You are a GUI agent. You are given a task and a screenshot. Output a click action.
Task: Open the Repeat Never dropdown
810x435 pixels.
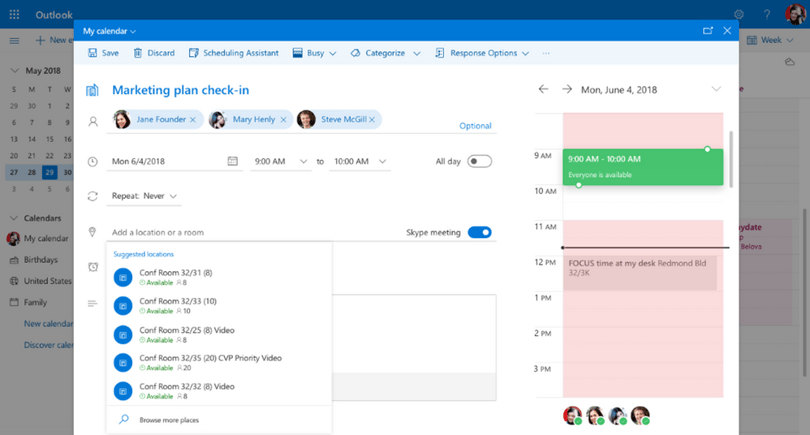(144, 196)
